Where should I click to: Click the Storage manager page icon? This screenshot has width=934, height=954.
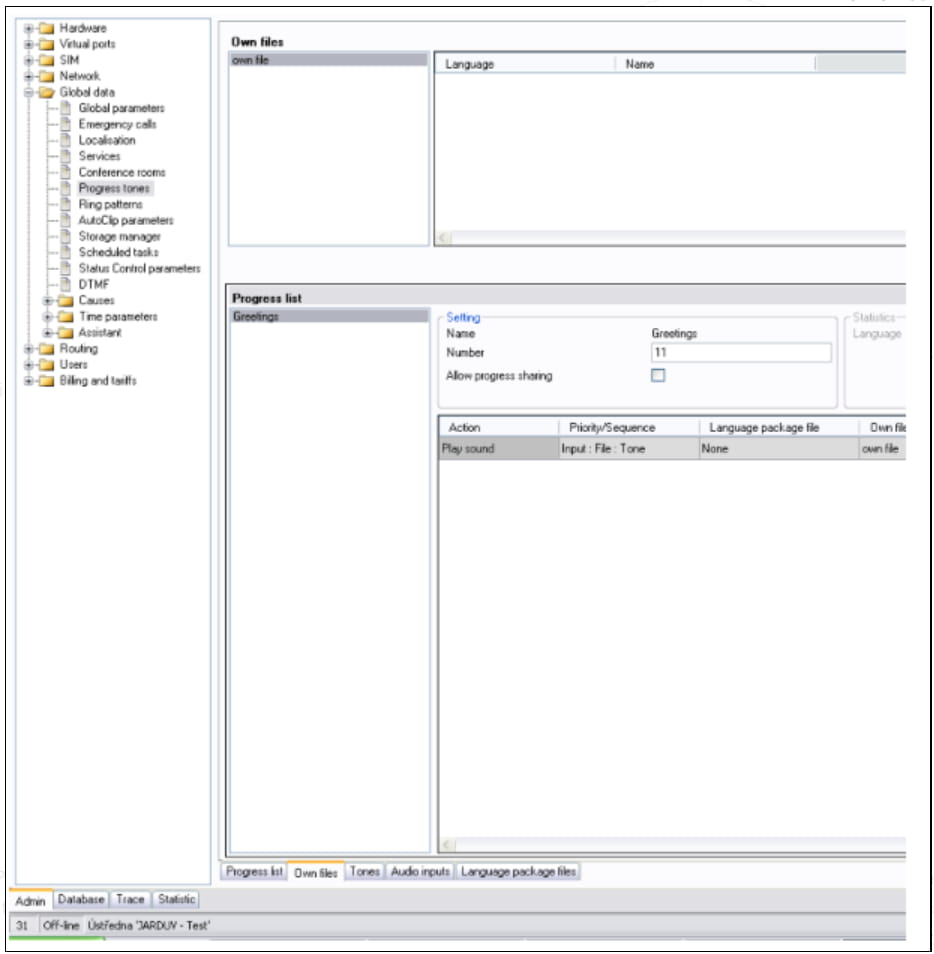click(66, 236)
